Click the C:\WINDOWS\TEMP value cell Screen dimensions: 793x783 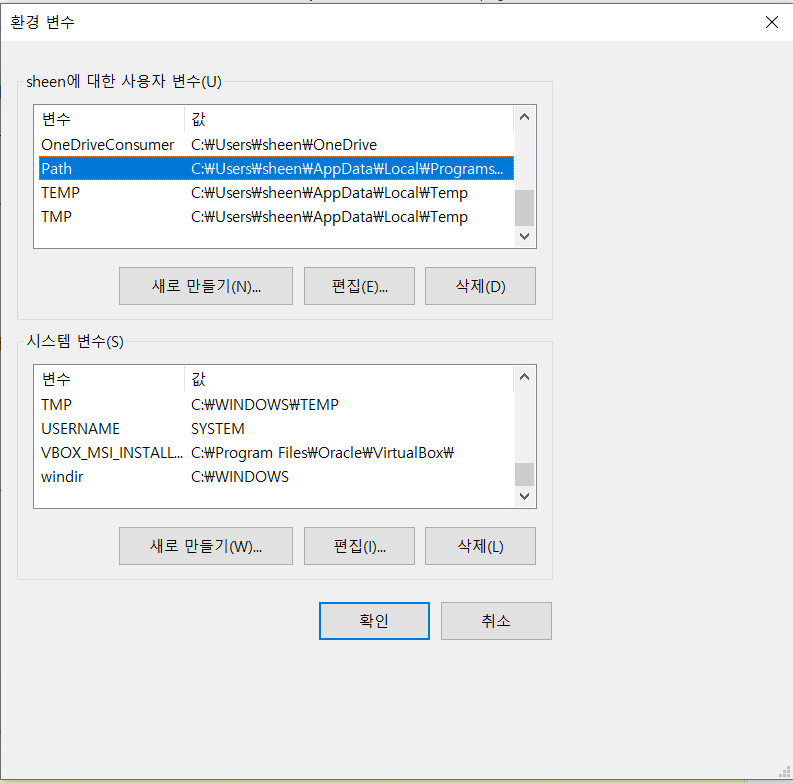click(x=265, y=405)
